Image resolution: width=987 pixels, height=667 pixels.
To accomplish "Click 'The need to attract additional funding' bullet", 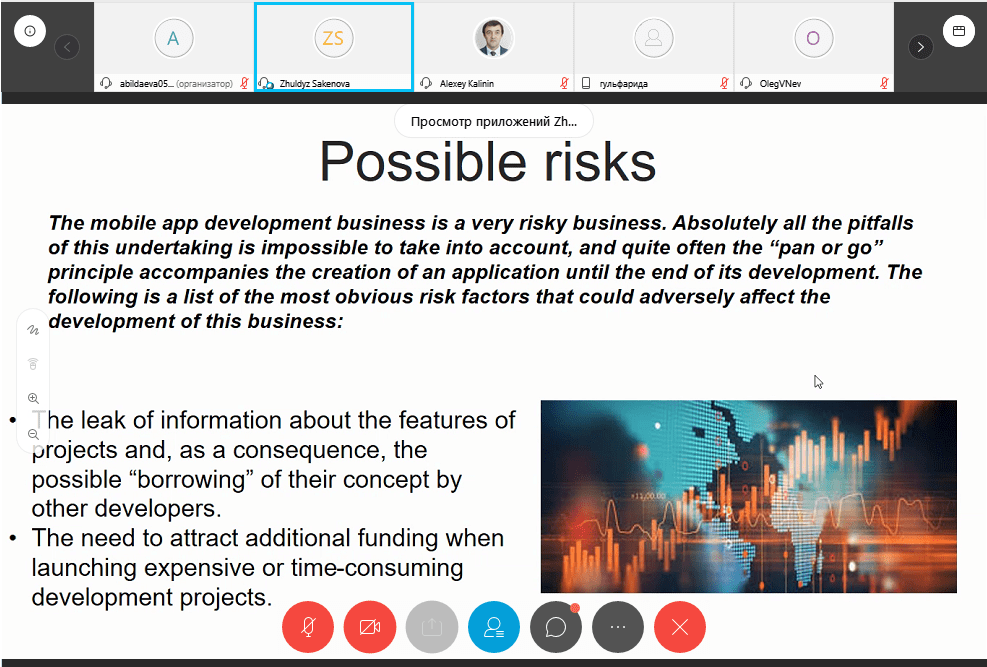I will 268,568.
